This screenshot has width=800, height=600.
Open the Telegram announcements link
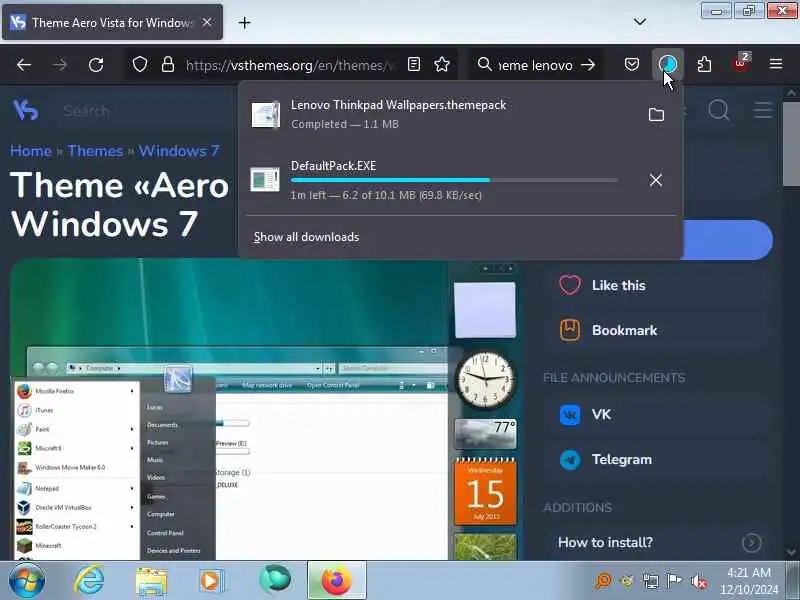pos(656,459)
